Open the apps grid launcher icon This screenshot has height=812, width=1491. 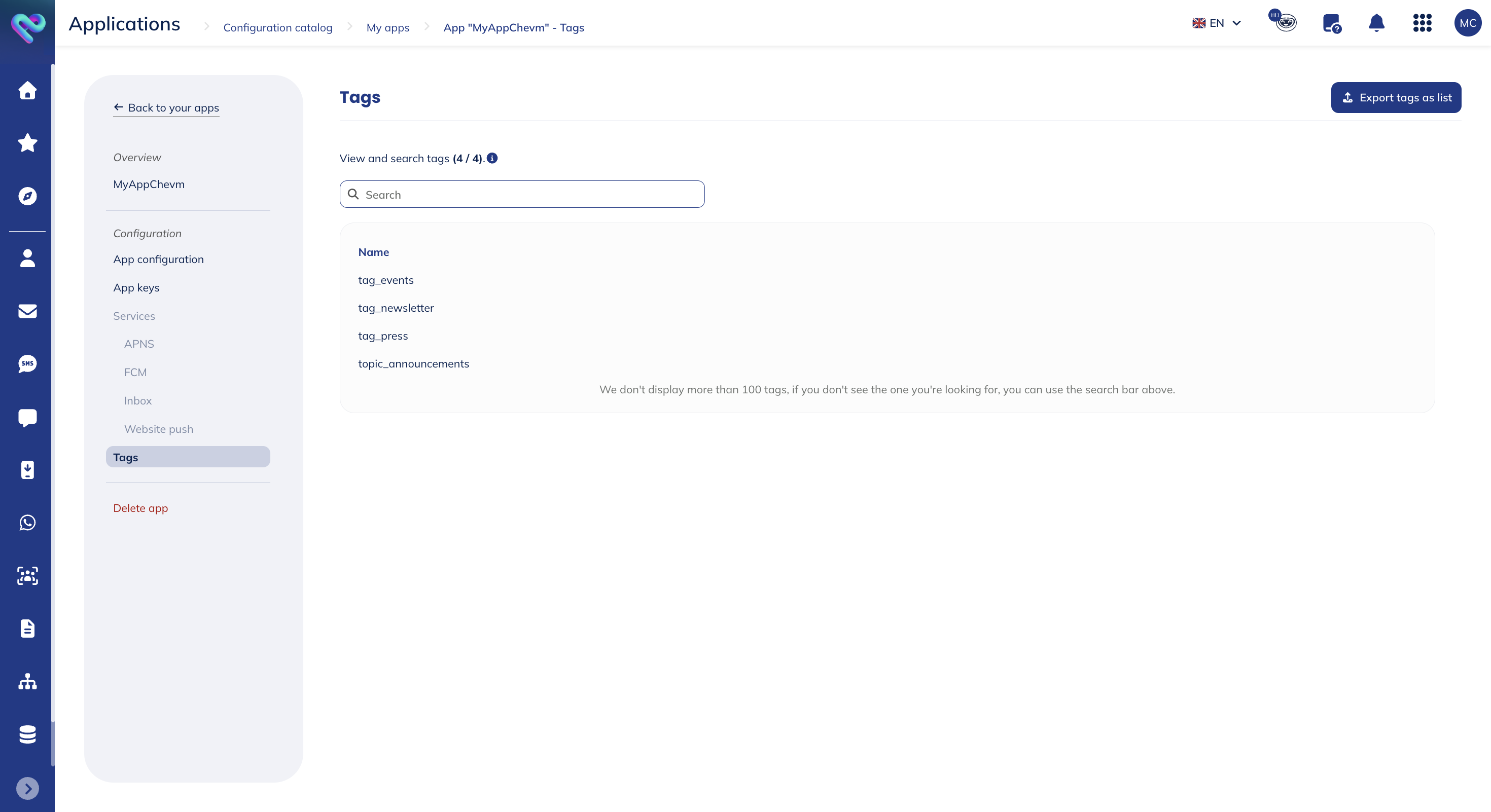1422,23
